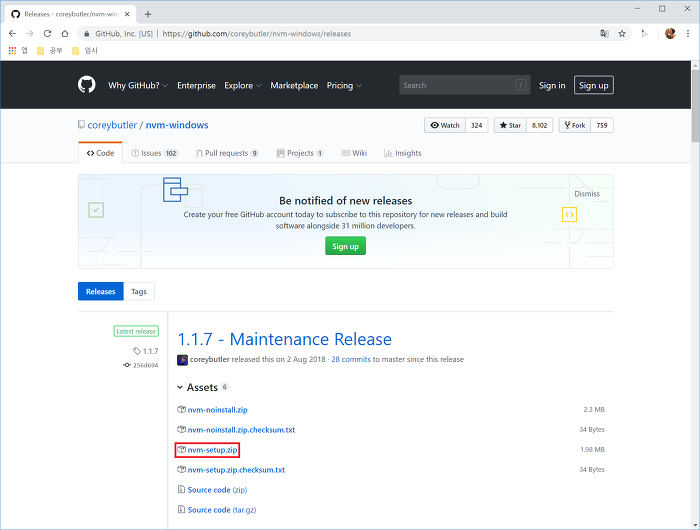Click the Fork button
Screen dimensions: 700x530
click(x=575, y=125)
